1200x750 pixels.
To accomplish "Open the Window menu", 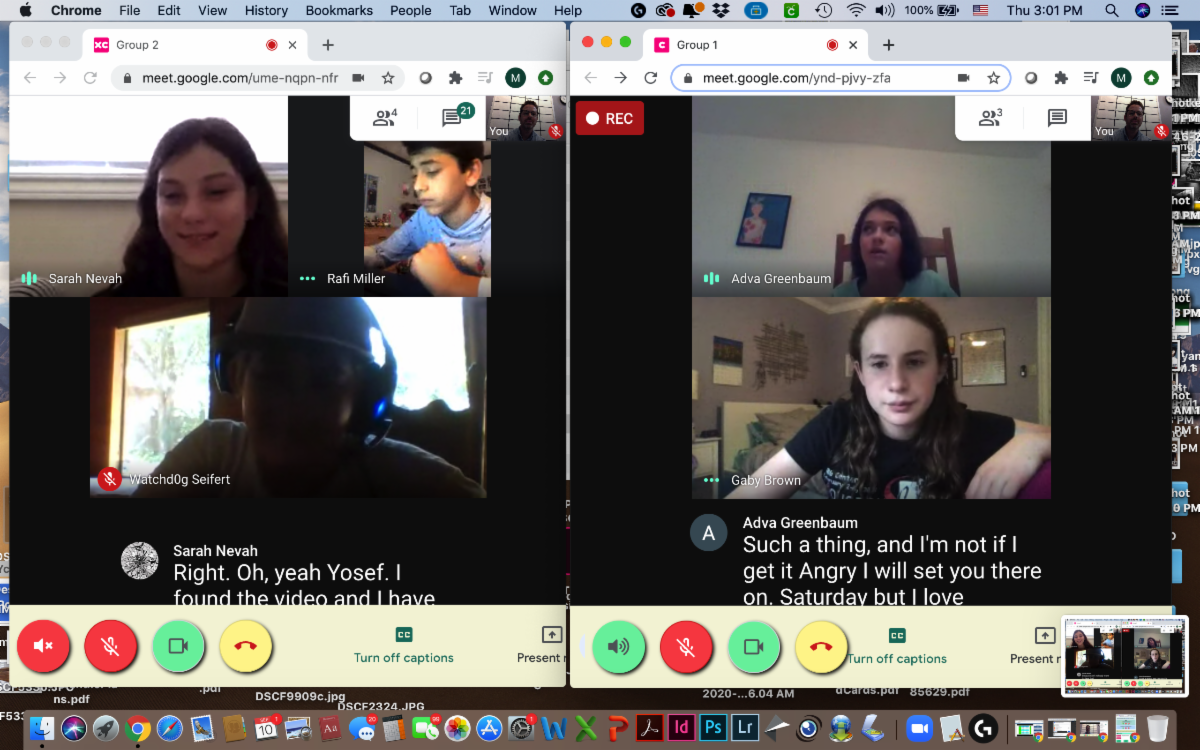I will click(513, 10).
